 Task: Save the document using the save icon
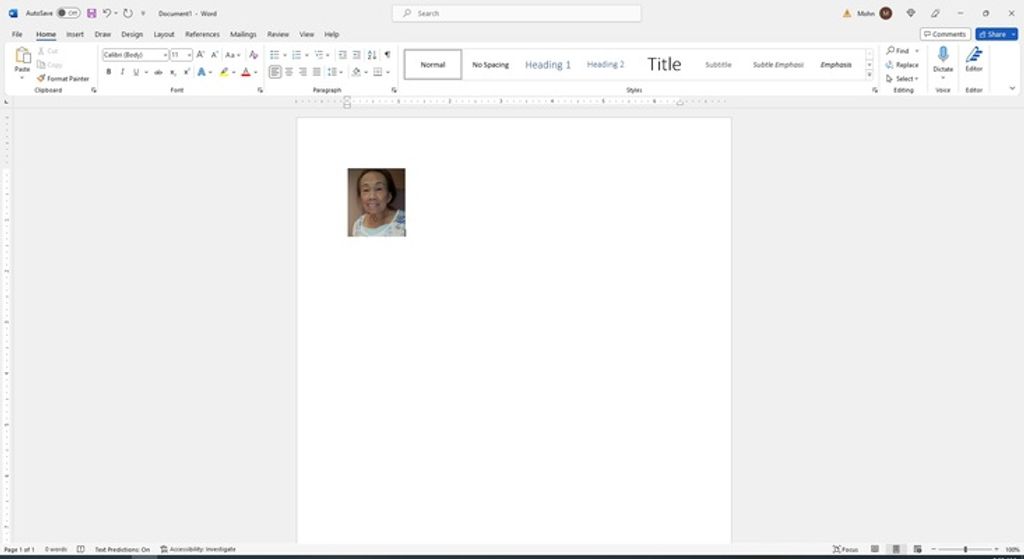point(91,13)
